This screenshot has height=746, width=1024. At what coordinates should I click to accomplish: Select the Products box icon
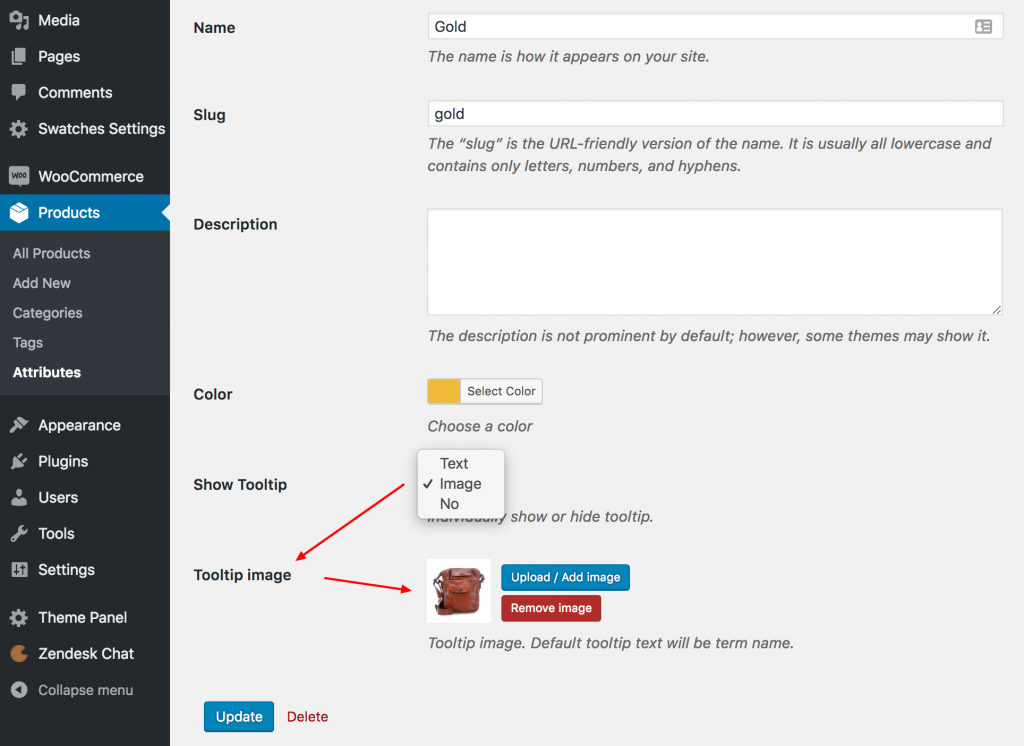click(x=18, y=212)
